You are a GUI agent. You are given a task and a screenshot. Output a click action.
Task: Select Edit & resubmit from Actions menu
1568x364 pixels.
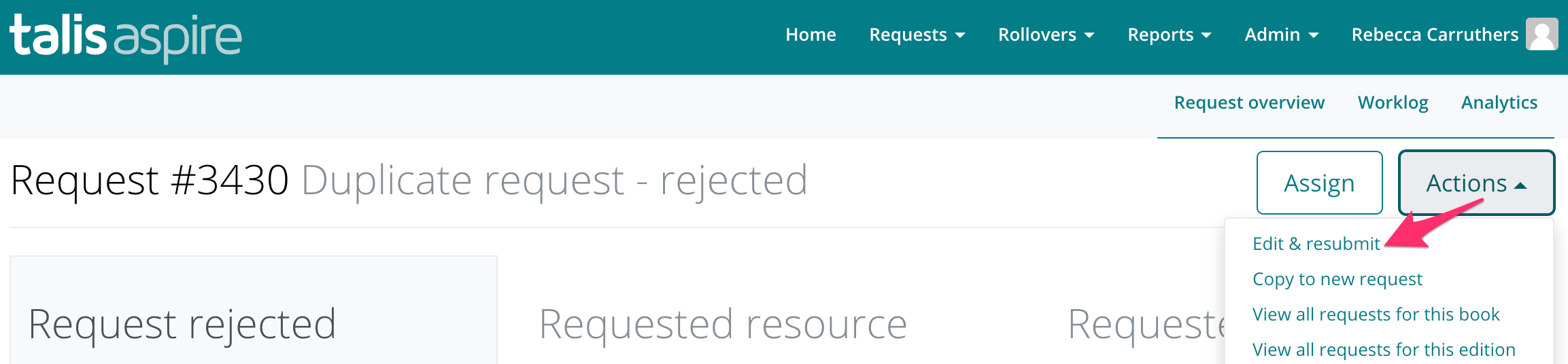tap(1316, 244)
